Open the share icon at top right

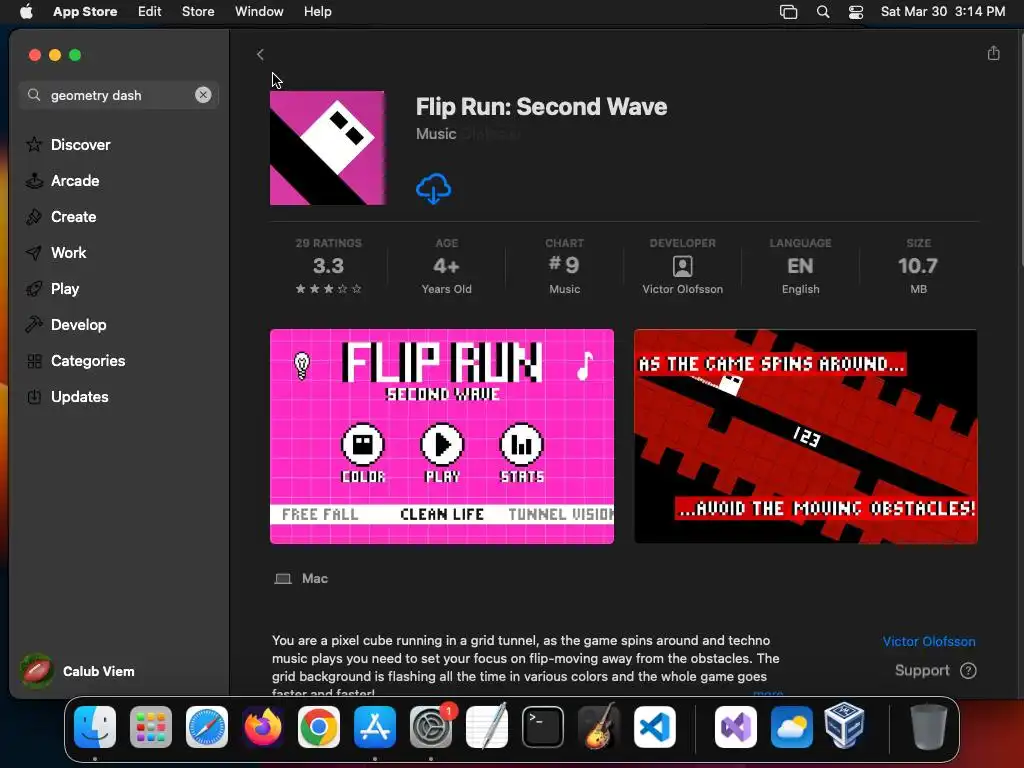[x=993, y=53]
